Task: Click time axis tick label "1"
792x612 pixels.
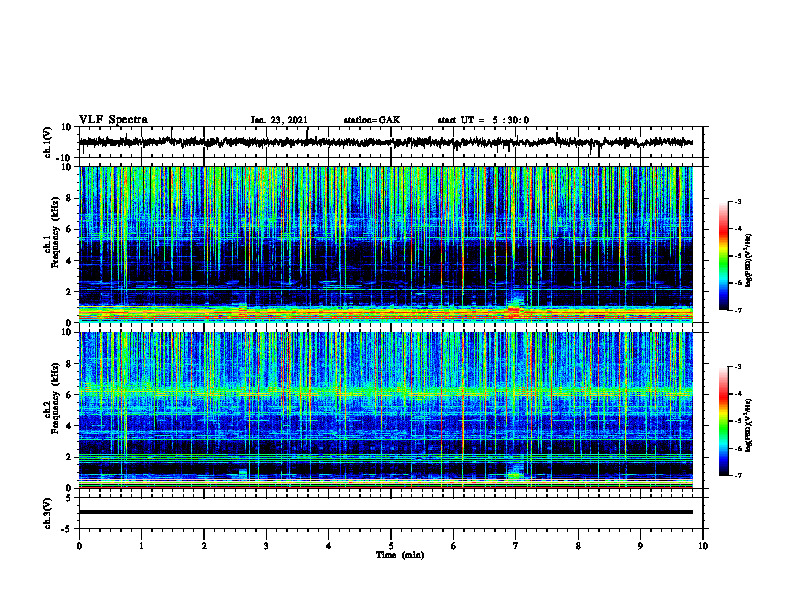Action: 141,546
